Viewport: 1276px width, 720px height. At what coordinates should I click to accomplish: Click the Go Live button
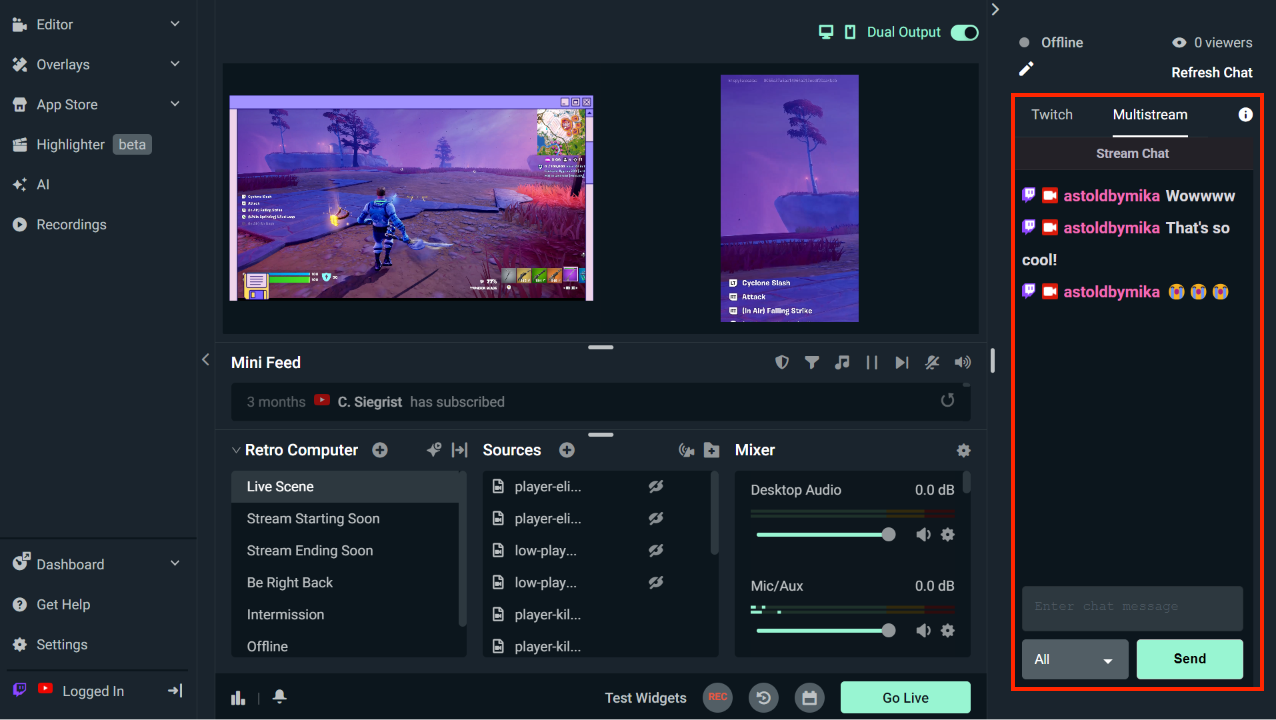[x=906, y=698]
